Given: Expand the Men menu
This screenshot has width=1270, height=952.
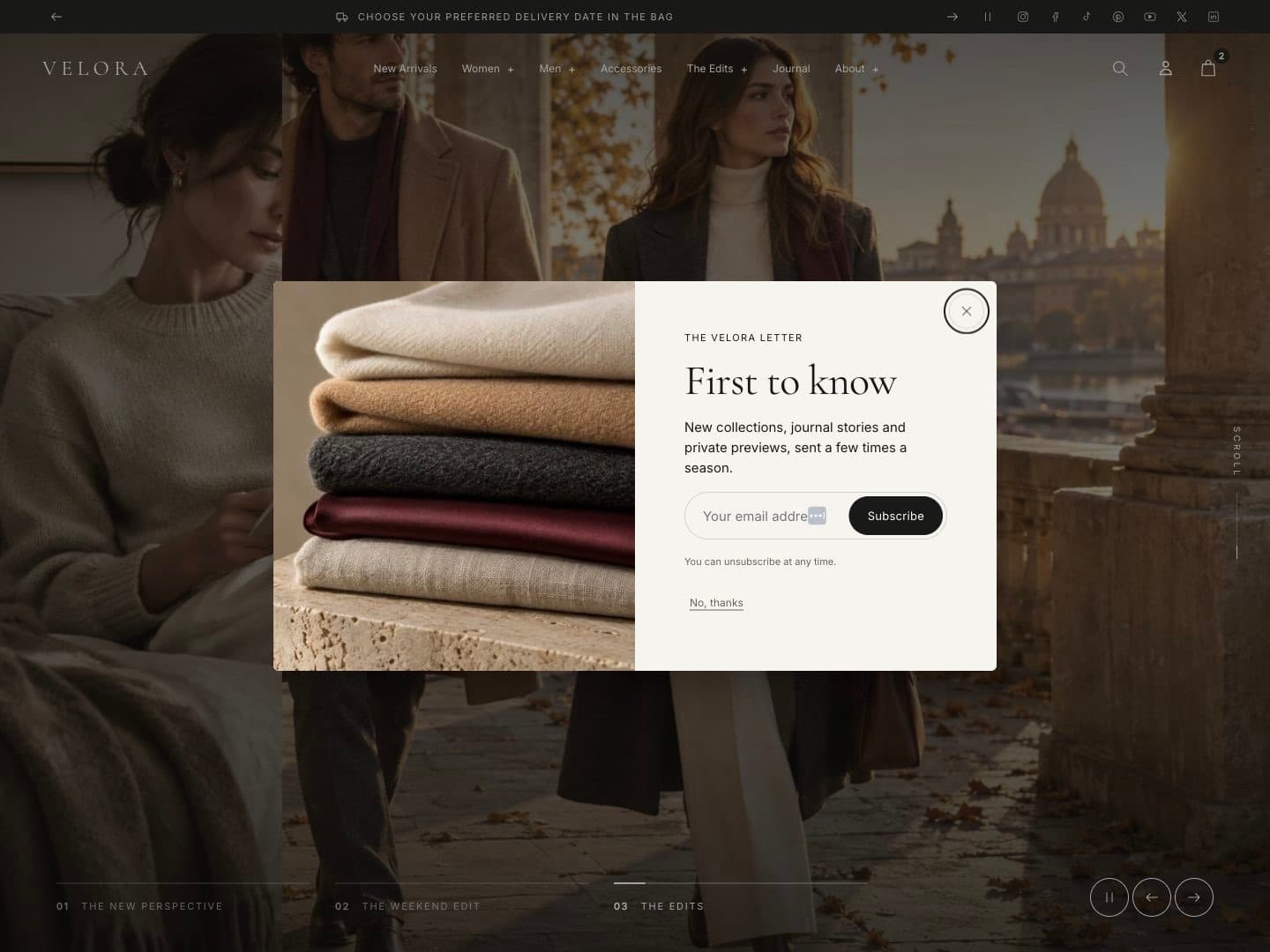Looking at the screenshot, I should [x=557, y=69].
